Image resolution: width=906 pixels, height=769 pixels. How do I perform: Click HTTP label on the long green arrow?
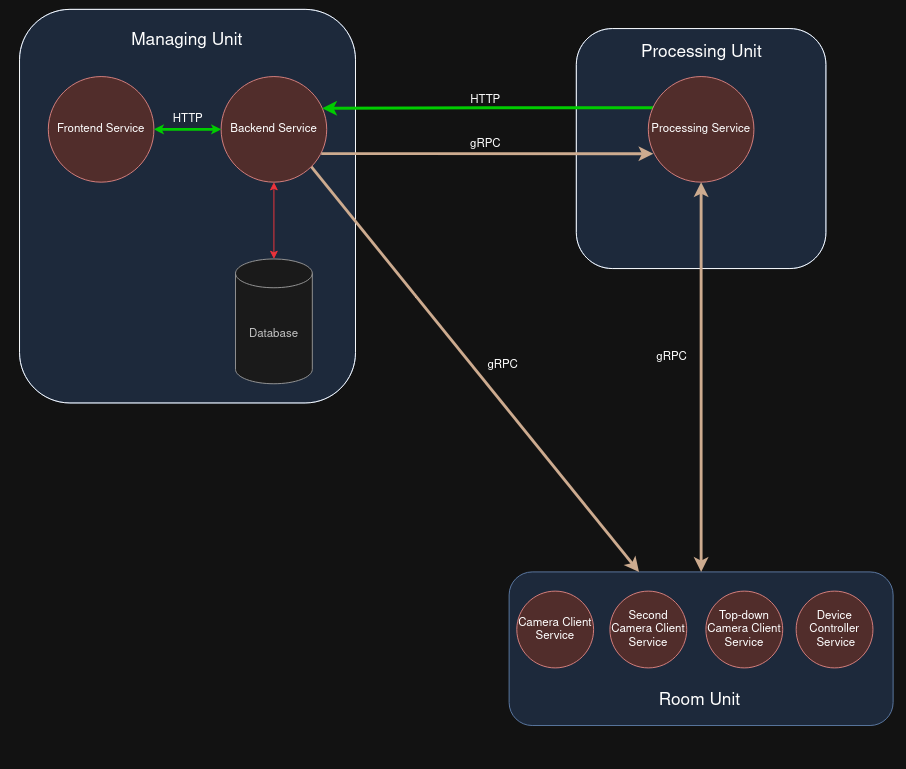click(x=485, y=99)
